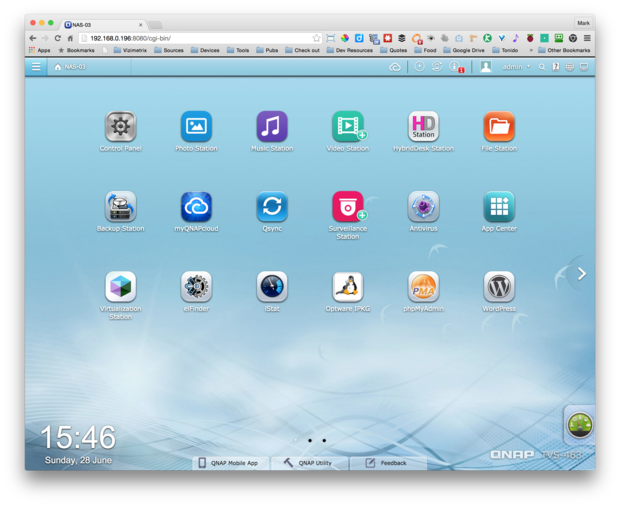Open the Chrome menu button
The height and width of the screenshot is (506, 620).
coord(587,38)
